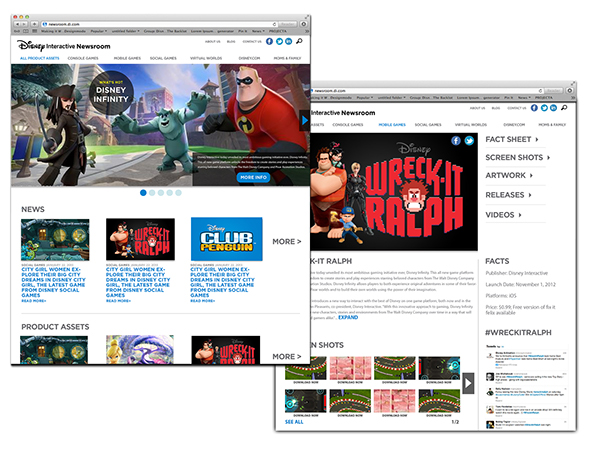Click MORE > beside the News thumbnails
600x450 pixels.
(287, 241)
